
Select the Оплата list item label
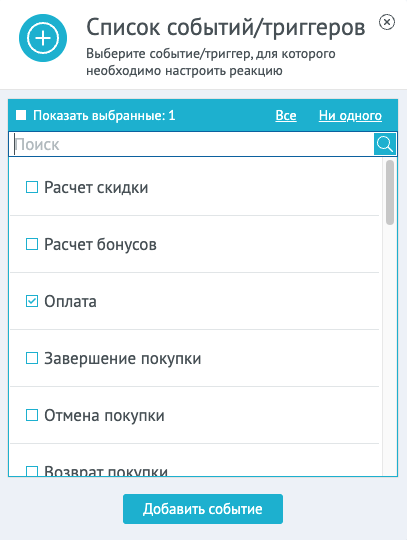pos(70,301)
